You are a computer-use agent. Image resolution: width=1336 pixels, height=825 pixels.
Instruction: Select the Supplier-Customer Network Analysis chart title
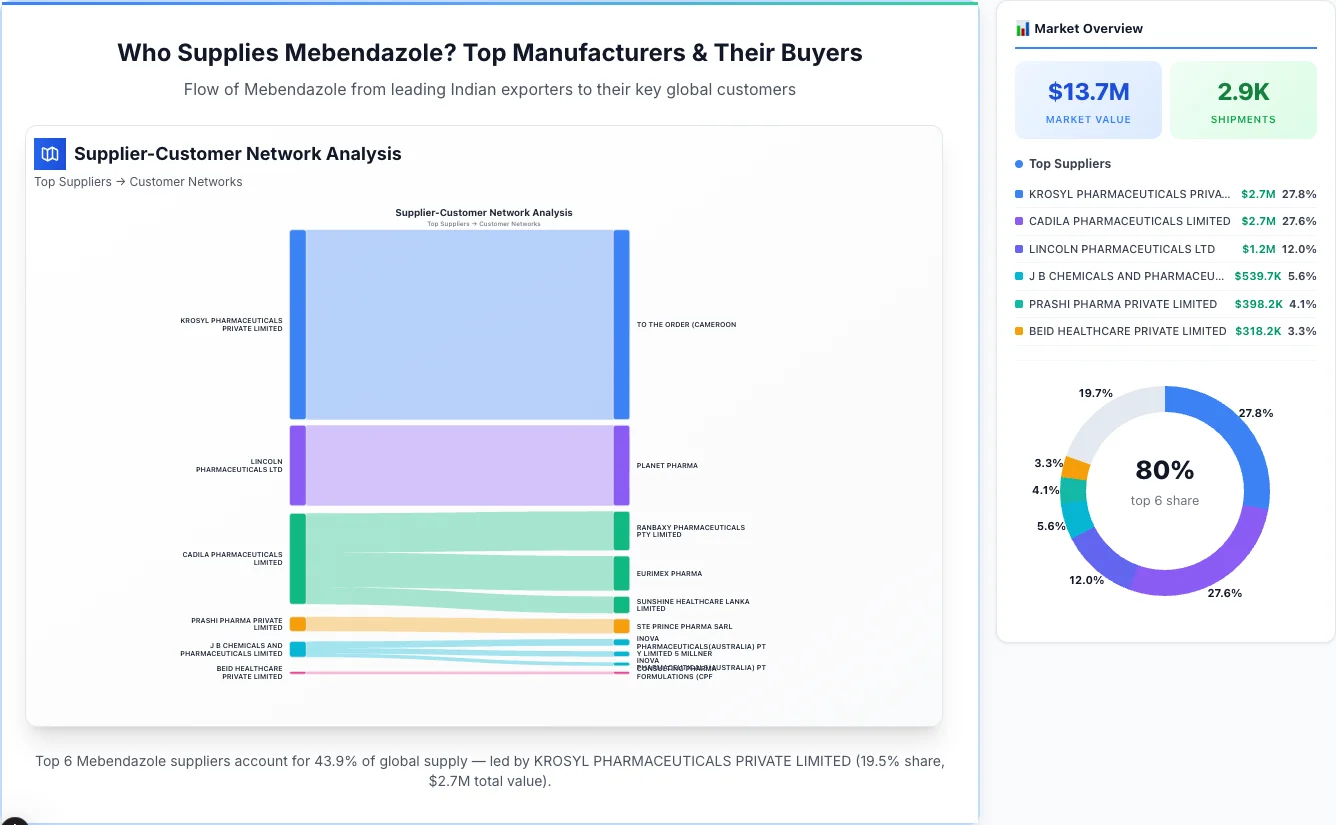pos(484,213)
